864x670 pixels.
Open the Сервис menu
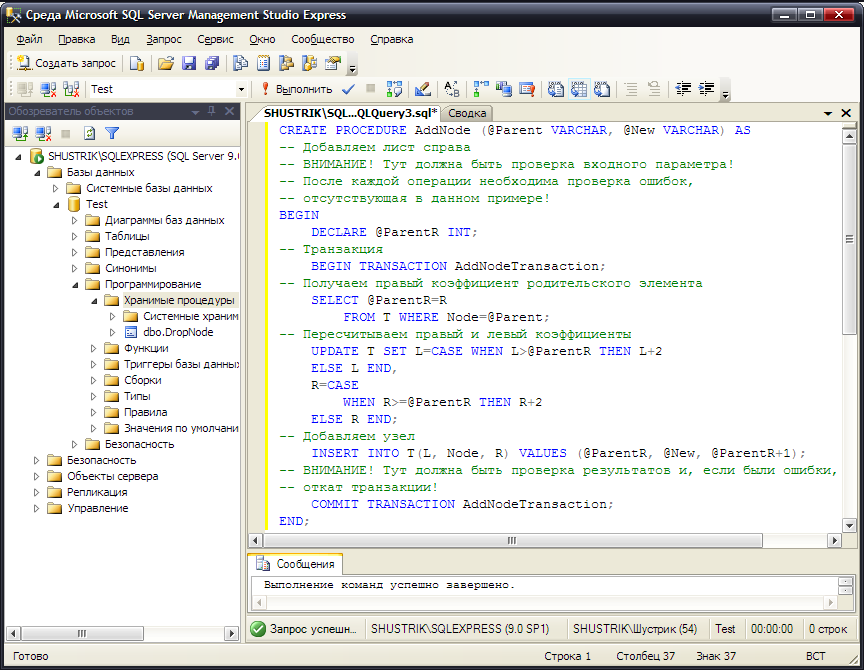coord(215,39)
